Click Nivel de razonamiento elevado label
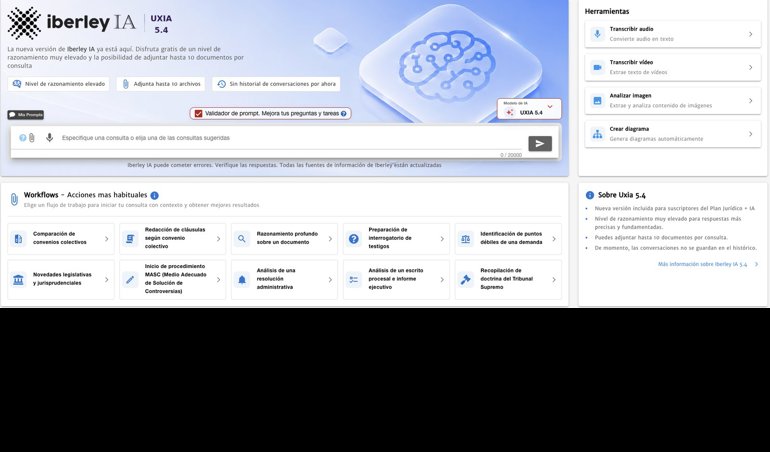 [65, 84]
